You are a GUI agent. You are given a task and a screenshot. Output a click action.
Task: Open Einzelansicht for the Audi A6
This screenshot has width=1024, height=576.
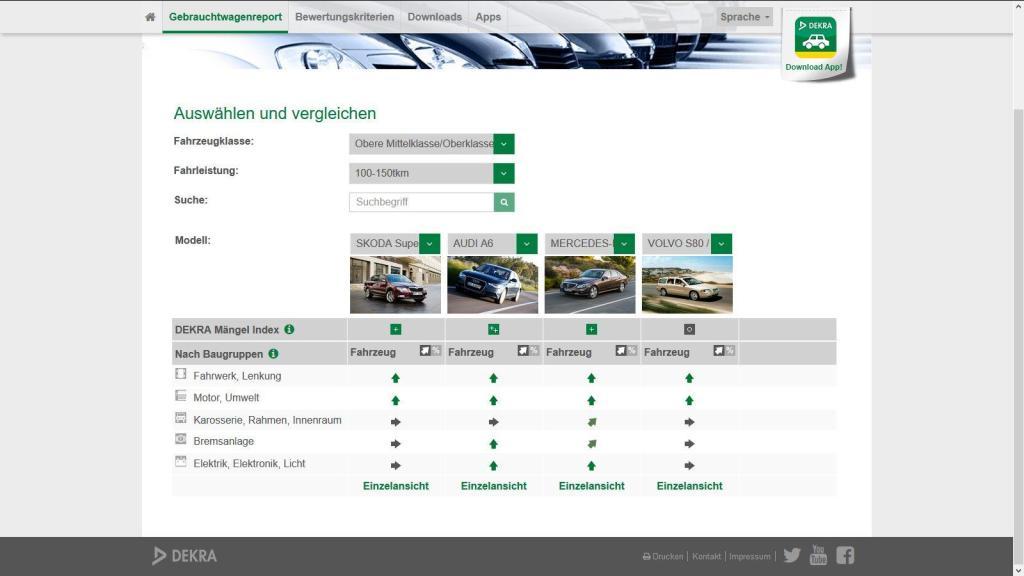point(494,486)
